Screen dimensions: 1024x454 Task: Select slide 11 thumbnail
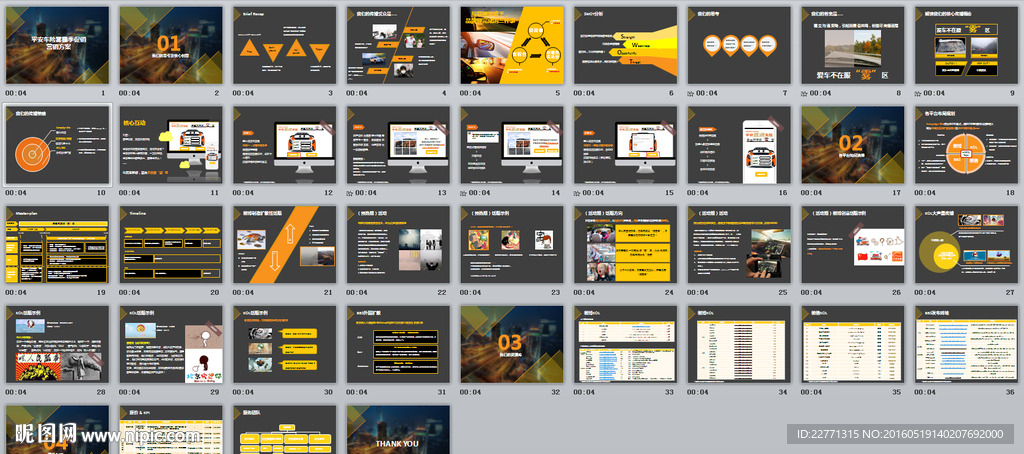171,145
